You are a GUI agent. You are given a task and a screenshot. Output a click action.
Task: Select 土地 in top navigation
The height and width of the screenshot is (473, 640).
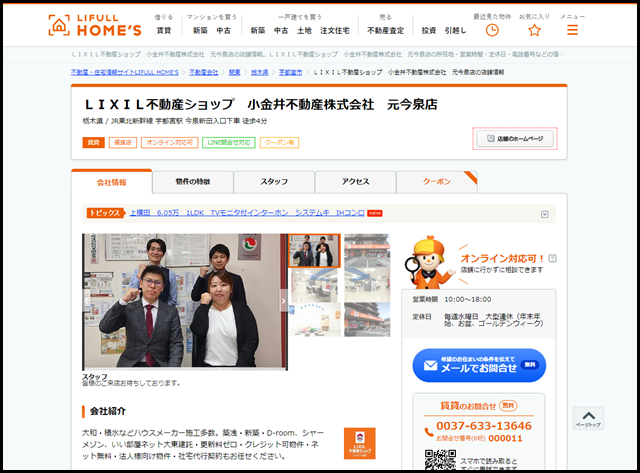click(304, 31)
